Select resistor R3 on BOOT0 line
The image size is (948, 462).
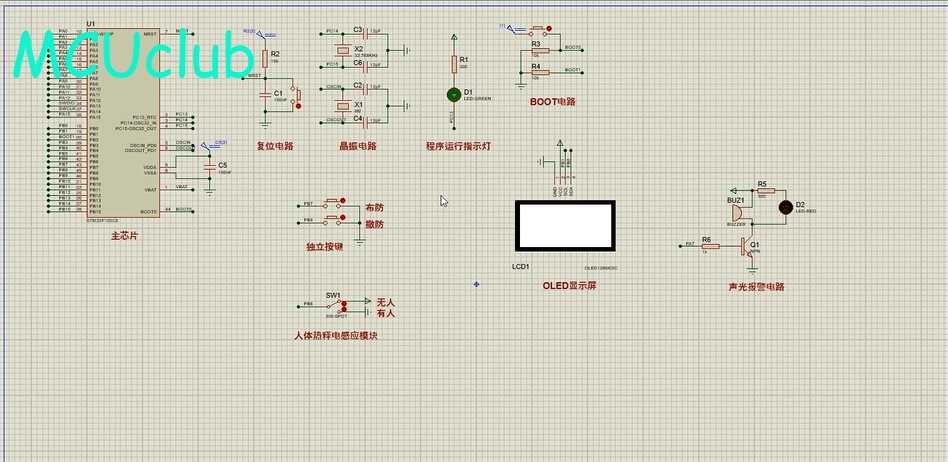(x=541, y=51)
